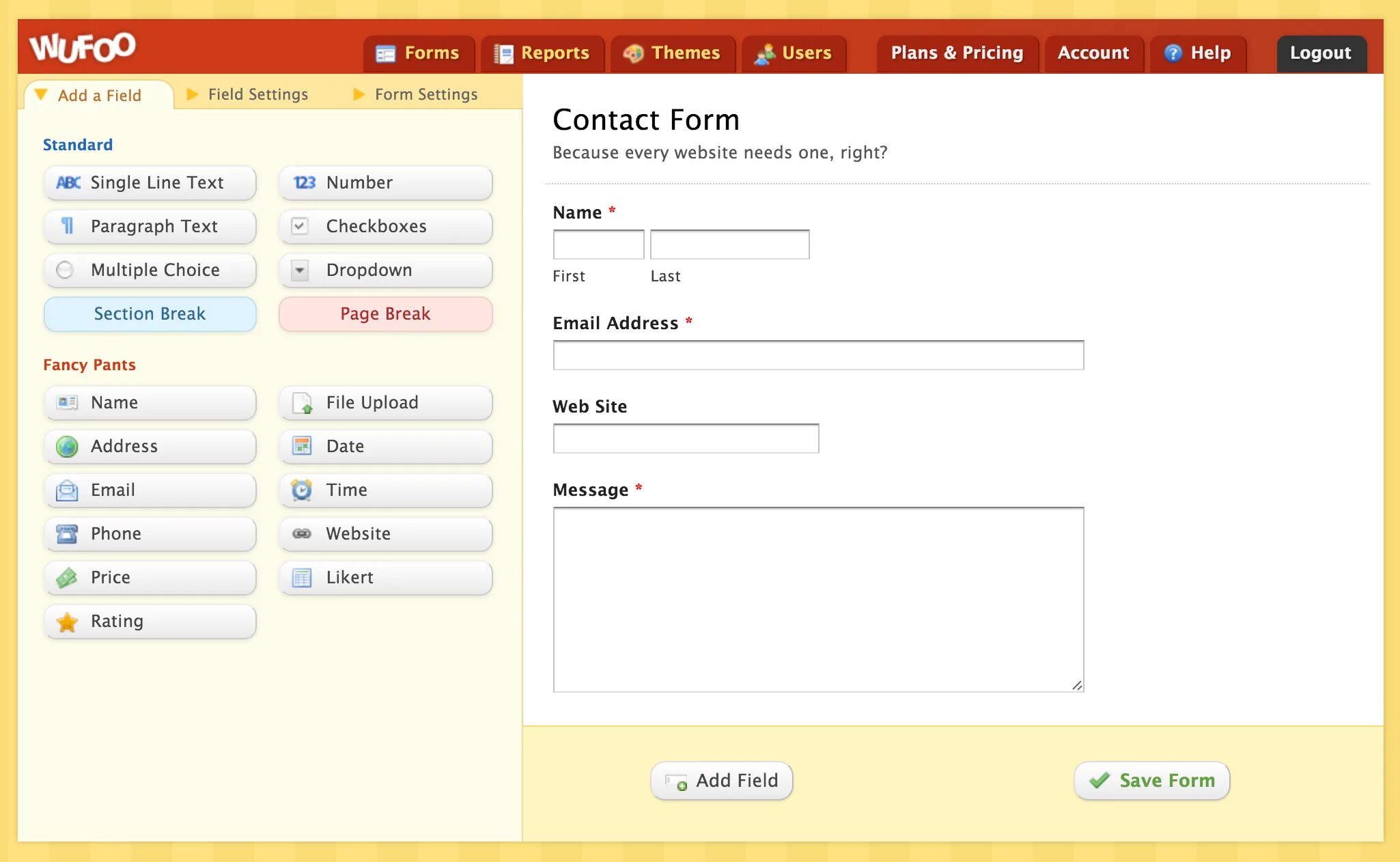1400x862 pixels.
Task: Click the envelope icon on Email field
Action: pyautogui.click(x=67, y=490)
